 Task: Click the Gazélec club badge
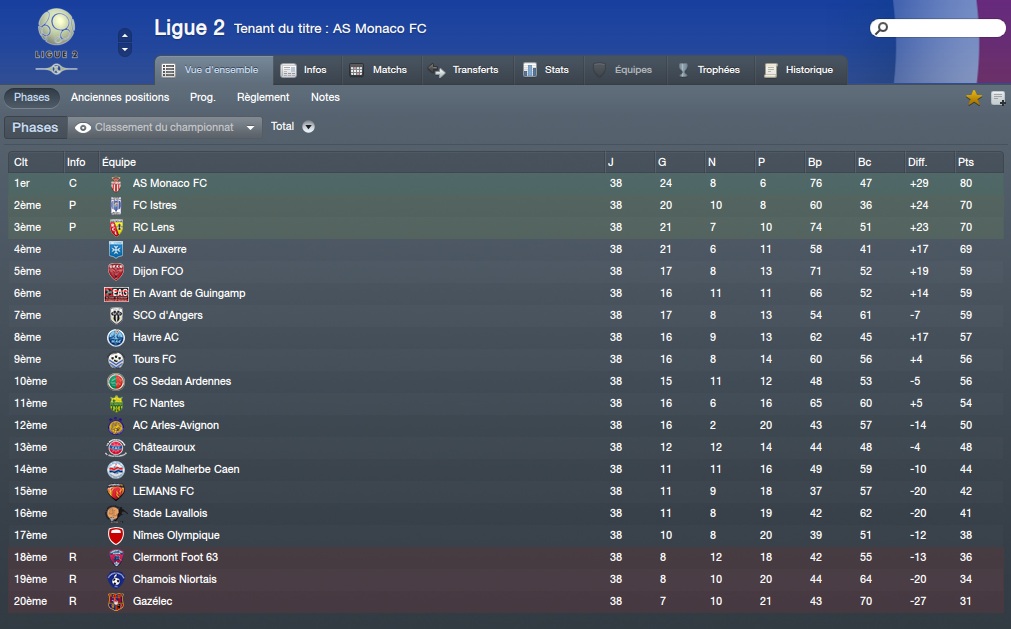tap(116, 601)
